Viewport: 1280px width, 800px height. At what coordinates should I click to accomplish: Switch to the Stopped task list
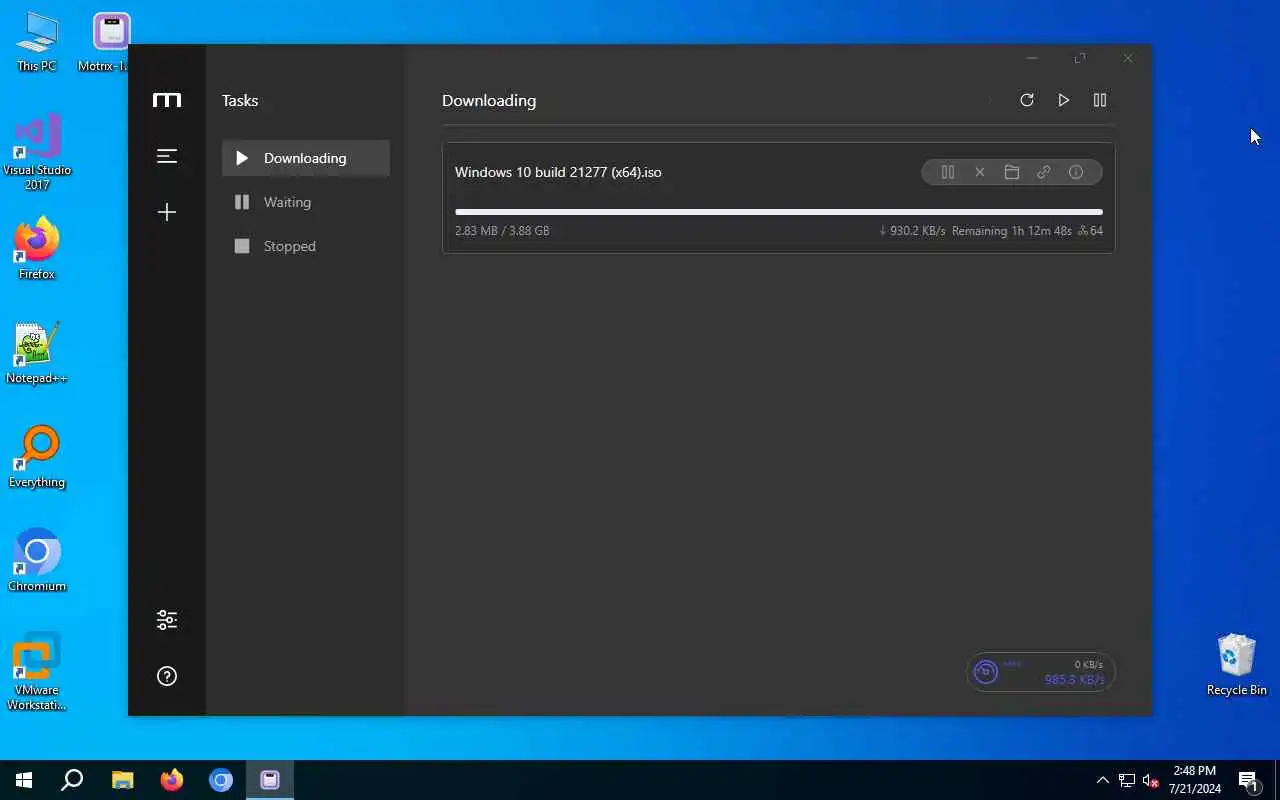(x=306, y=246)
